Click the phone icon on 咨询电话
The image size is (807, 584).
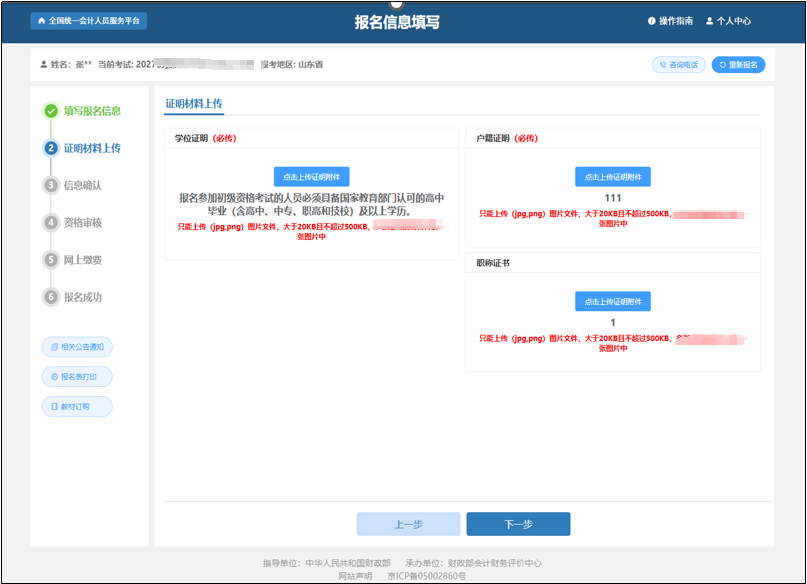point(662,64)
